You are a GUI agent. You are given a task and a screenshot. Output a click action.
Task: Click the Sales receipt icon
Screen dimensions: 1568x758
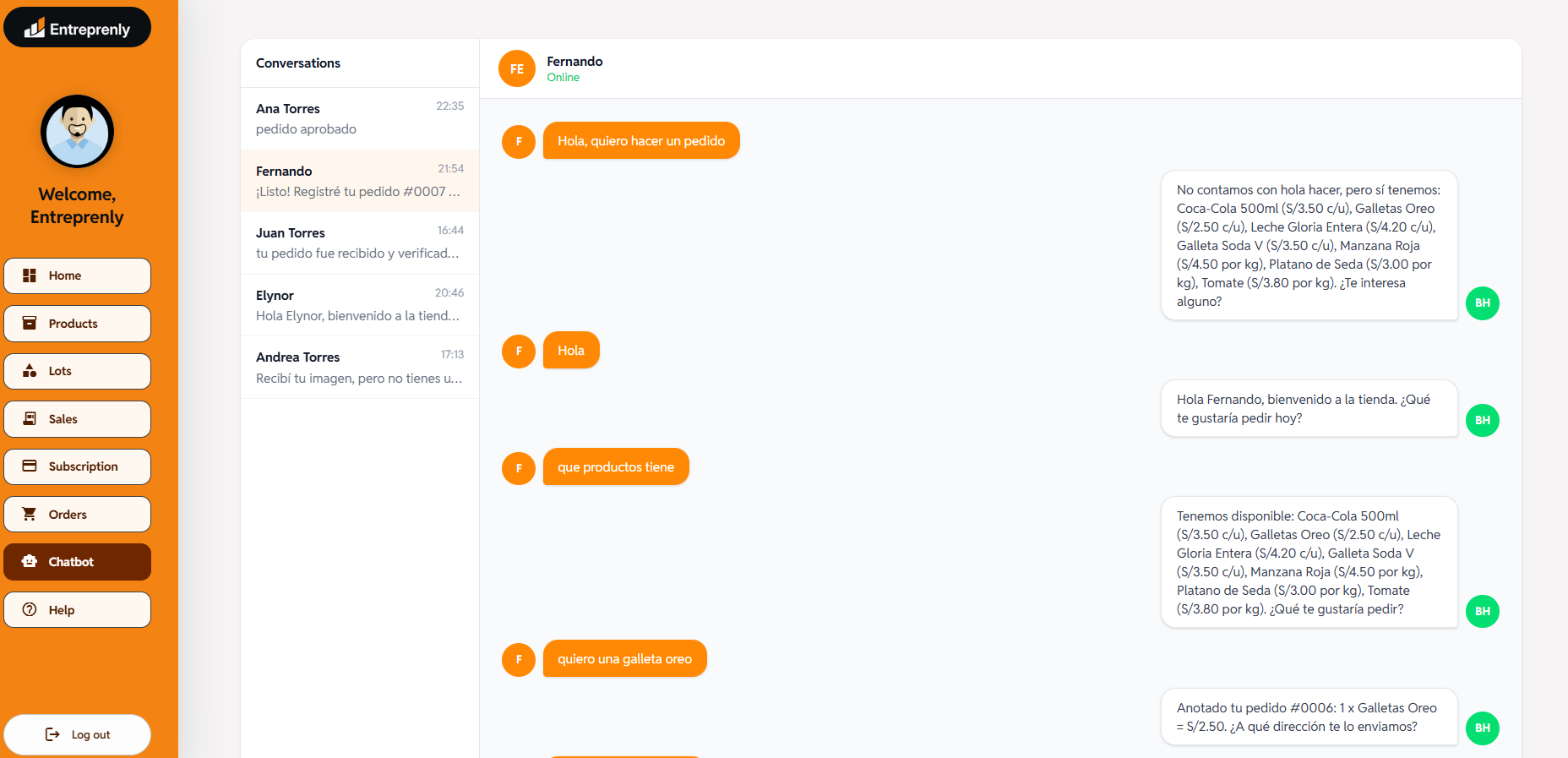[x=30, y=418]
